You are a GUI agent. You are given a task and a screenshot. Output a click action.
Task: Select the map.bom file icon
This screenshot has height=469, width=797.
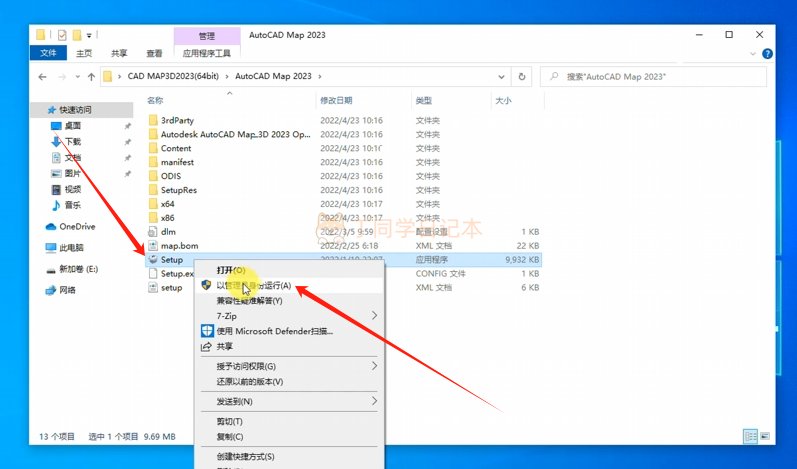click(153, 245)
